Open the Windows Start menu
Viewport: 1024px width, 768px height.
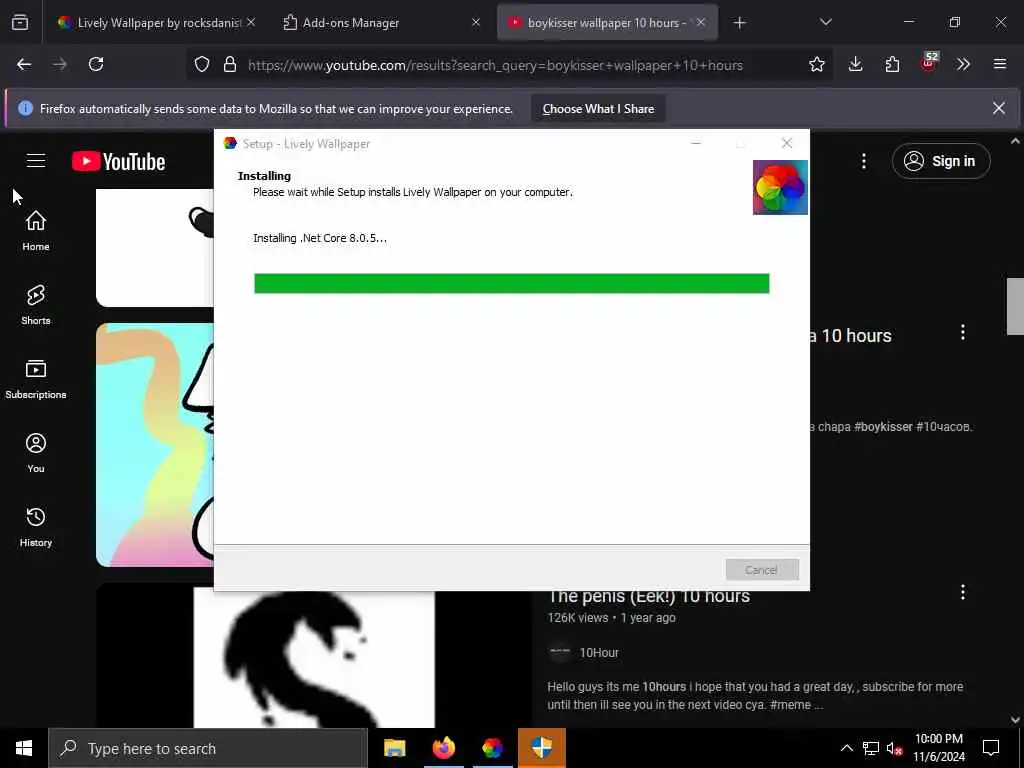pos(24,748)
